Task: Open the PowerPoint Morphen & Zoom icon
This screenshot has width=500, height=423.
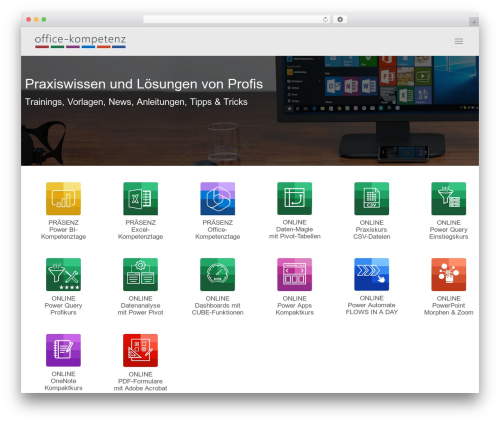Action: (448, 274)
